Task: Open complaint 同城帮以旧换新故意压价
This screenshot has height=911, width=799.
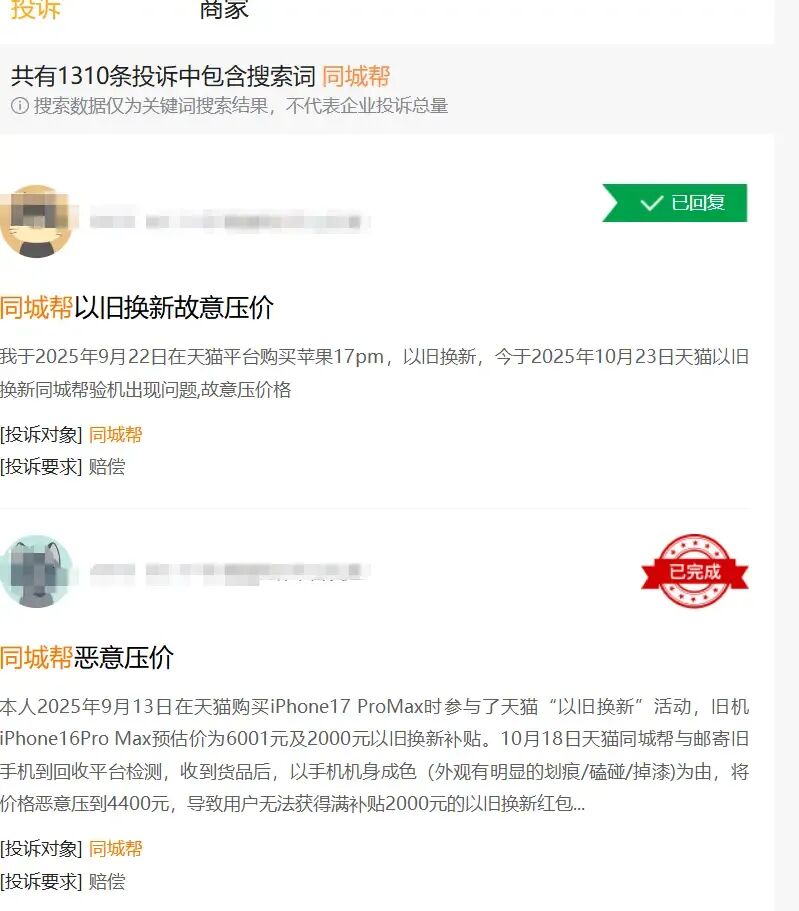Action: pyautogui.click(x=137, y=307)
